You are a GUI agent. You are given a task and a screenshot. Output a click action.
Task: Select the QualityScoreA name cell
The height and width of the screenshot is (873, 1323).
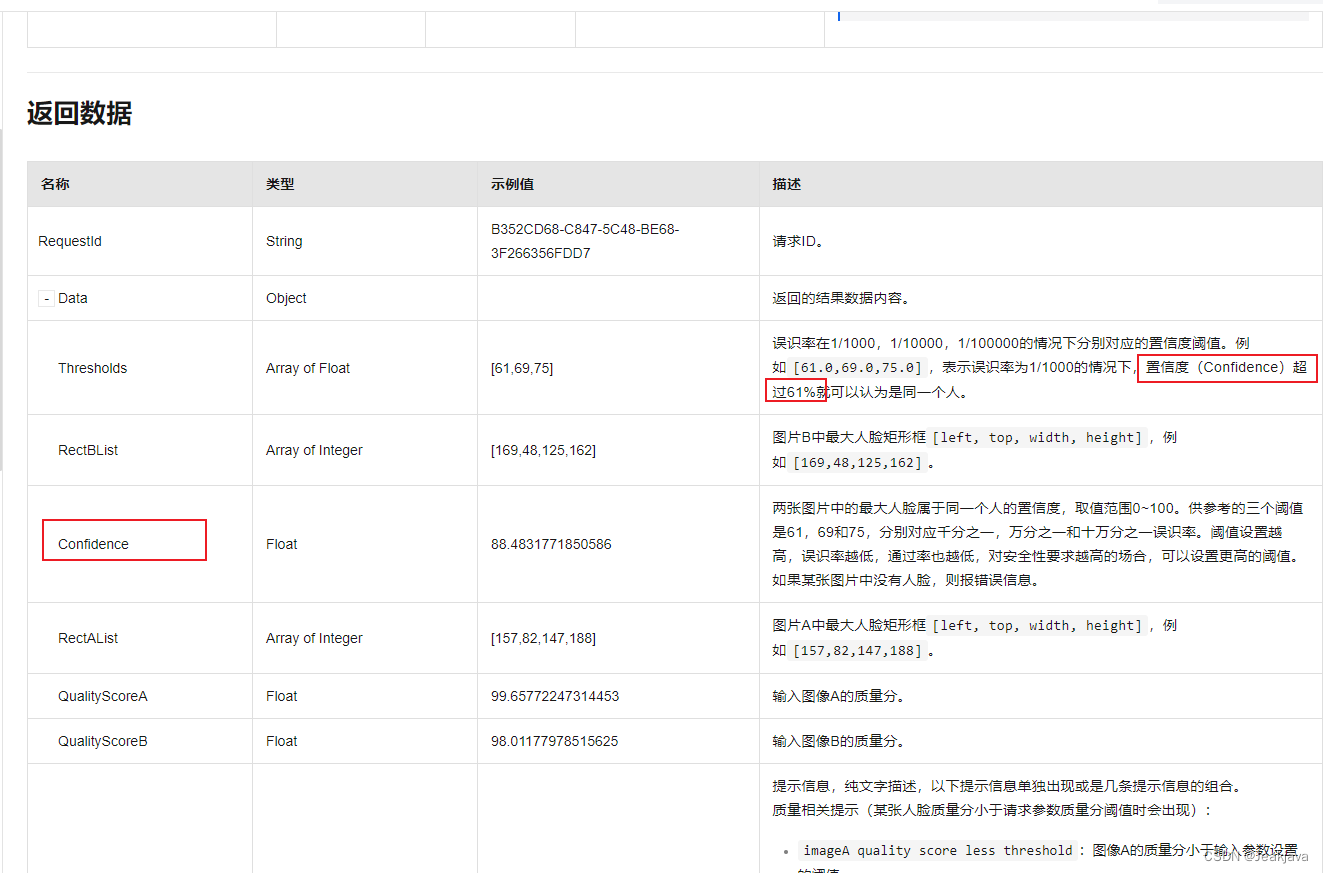click(x=140, y=696)
